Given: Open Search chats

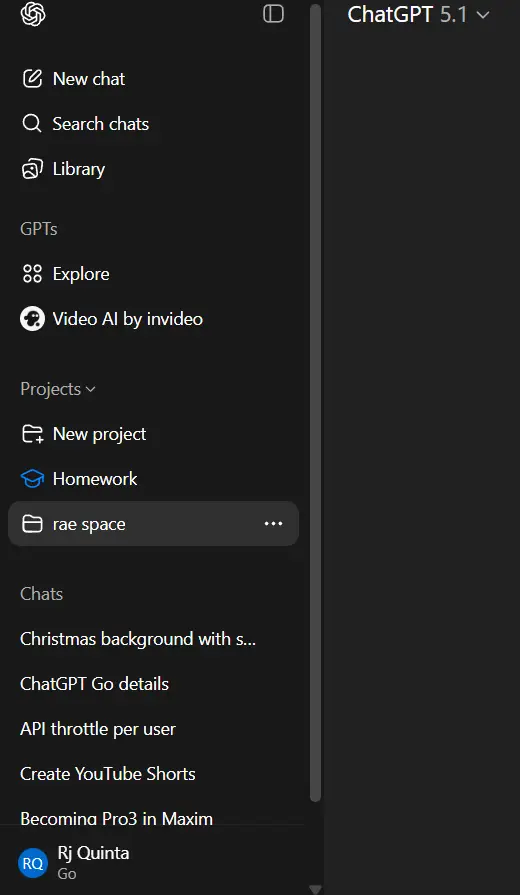Looking at the screenshot, I should (x=153, y=124).
